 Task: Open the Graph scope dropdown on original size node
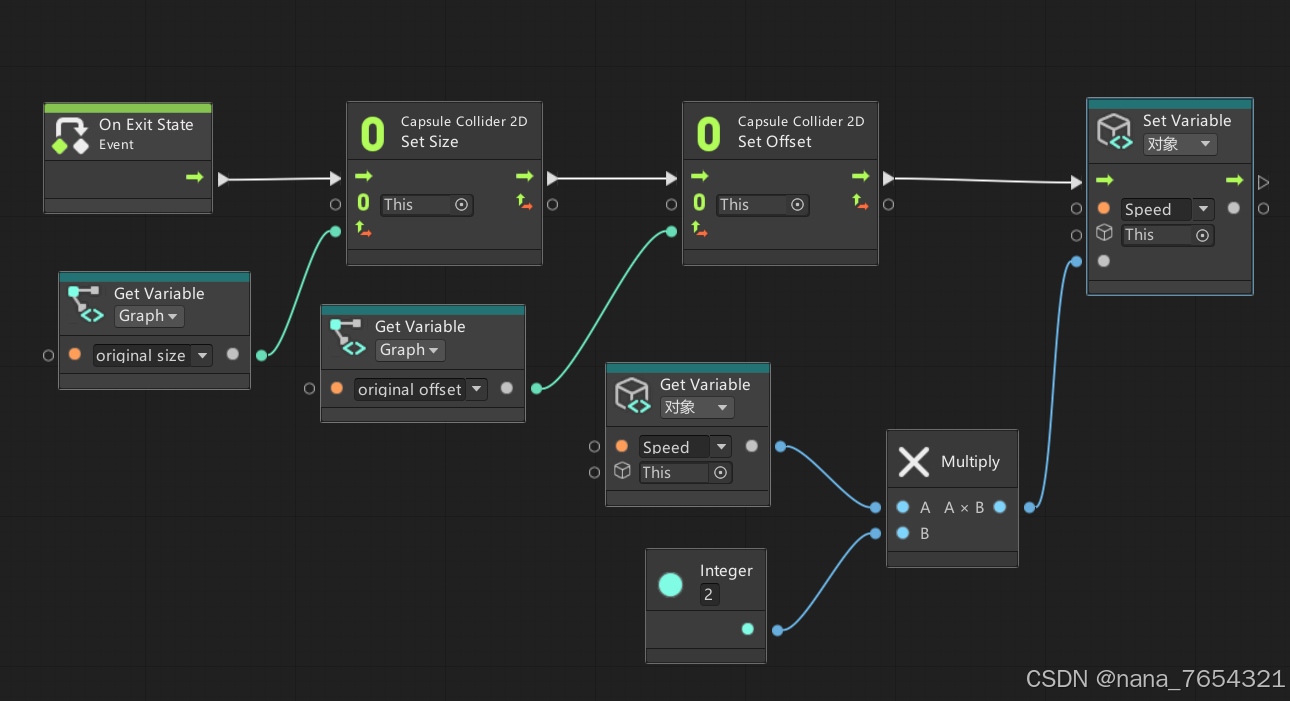click(148, 315)
